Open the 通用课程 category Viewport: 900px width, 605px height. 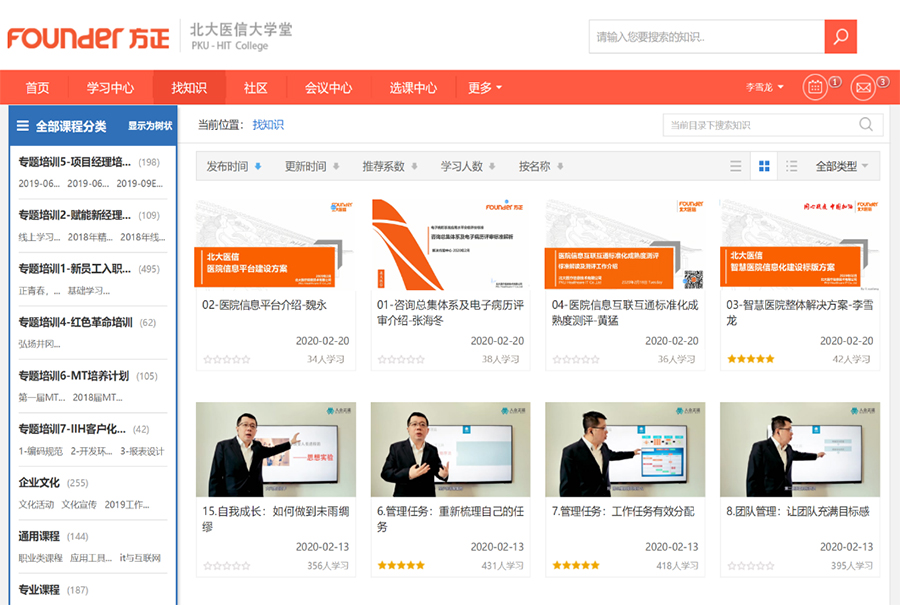[39, 536]
